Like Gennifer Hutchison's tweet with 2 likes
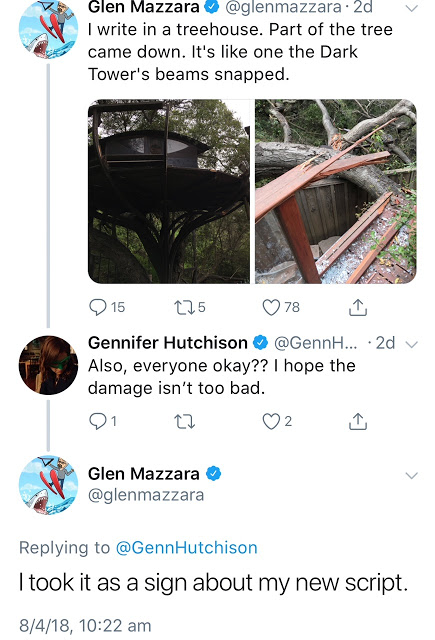The image size is (435, 640). 277,421
